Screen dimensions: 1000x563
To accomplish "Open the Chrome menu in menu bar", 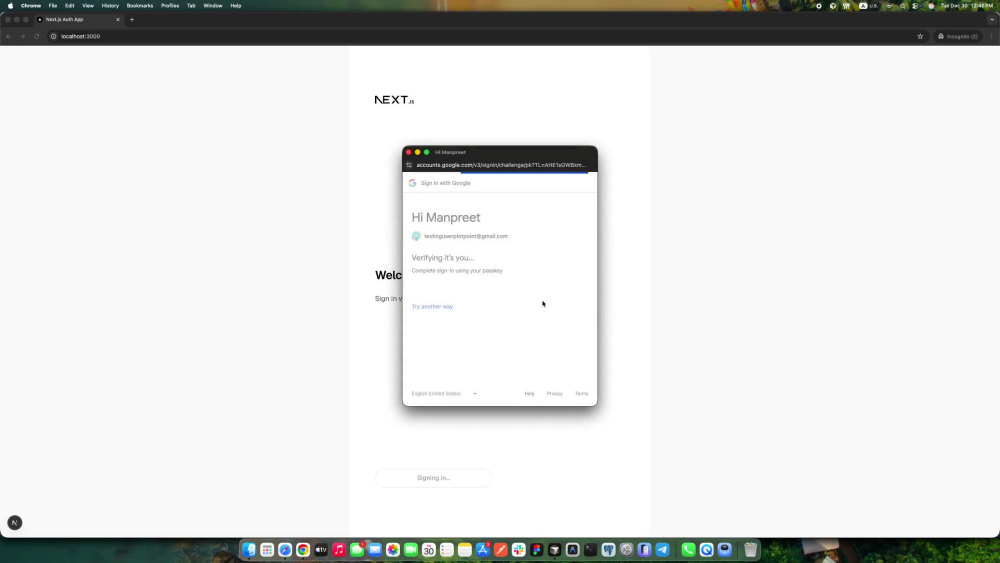I will (31, 6).
